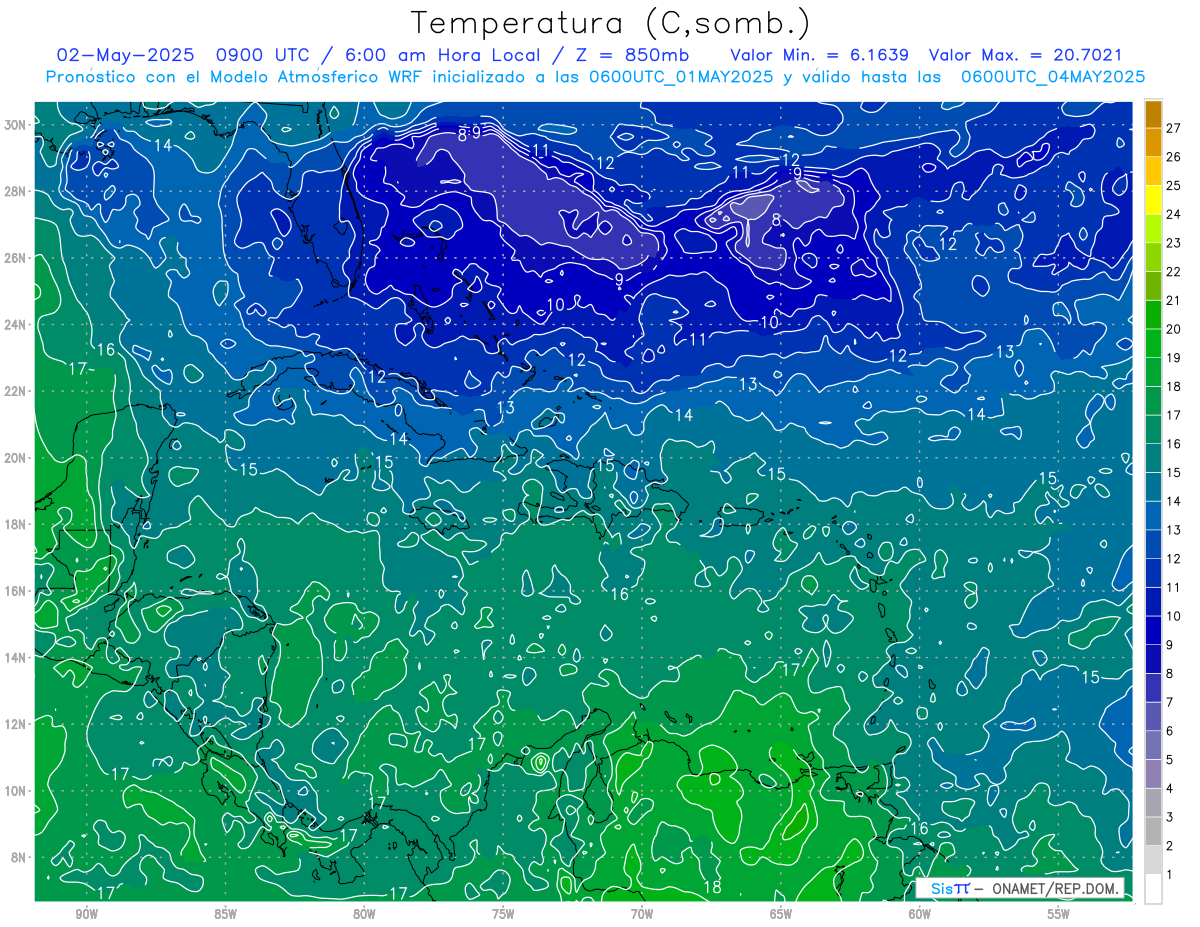Click the white swatch at the color scale bottom

[x=1153, y=889]
